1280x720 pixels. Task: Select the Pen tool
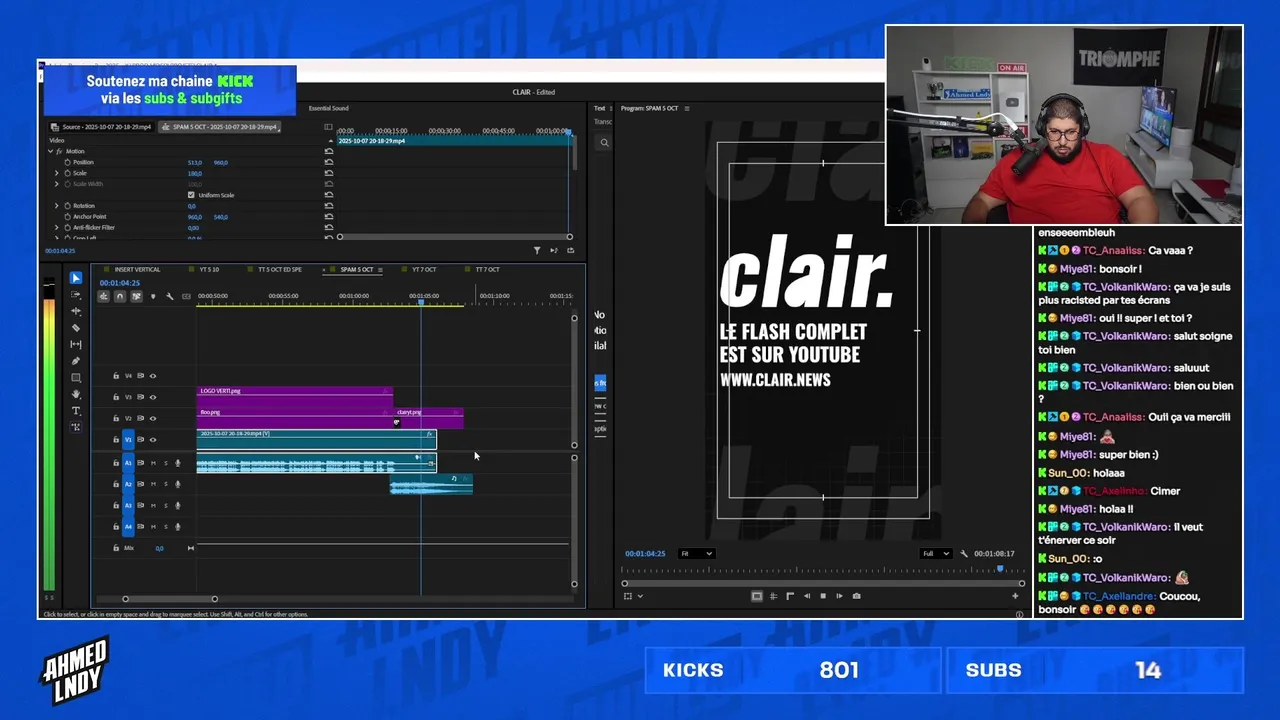point(76,361)
